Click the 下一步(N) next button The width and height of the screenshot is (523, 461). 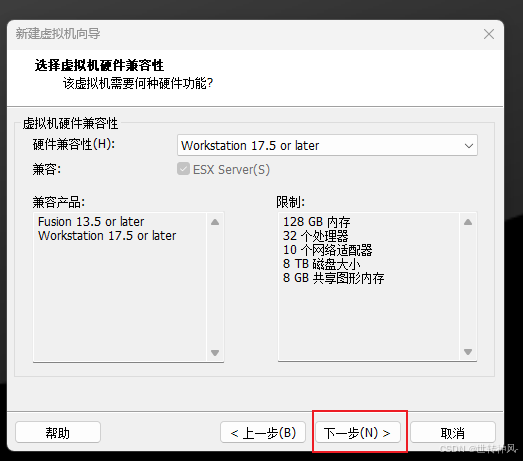(x=358, y=433)
